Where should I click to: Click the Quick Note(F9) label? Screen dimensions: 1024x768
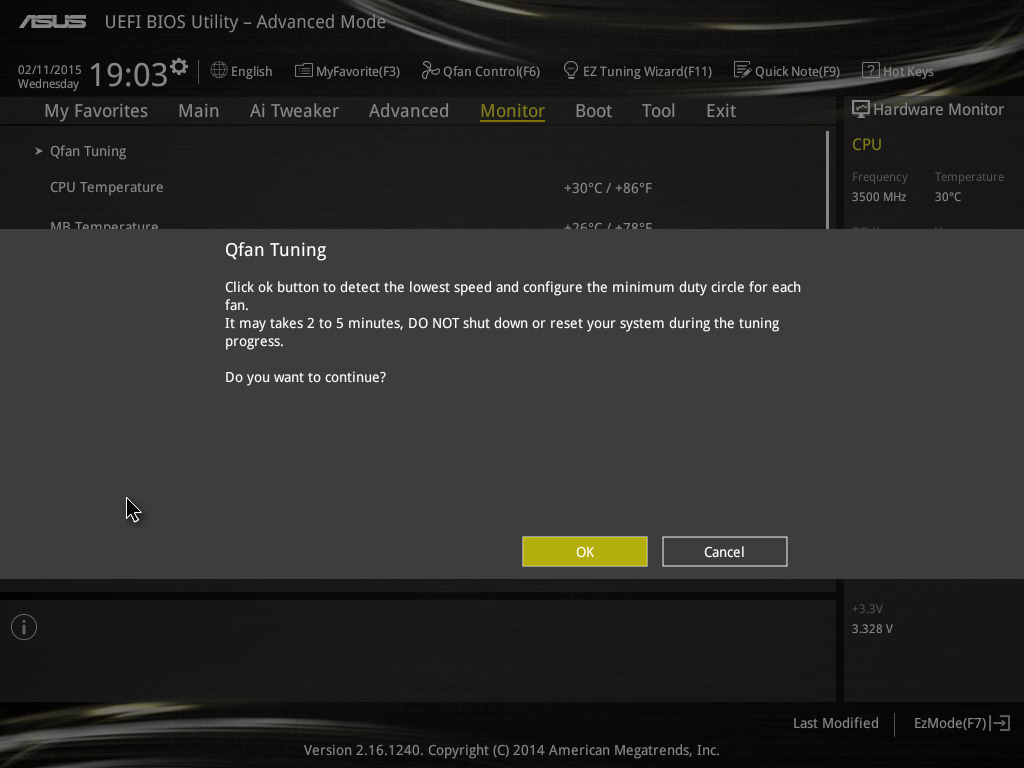(x=797, y=71)
